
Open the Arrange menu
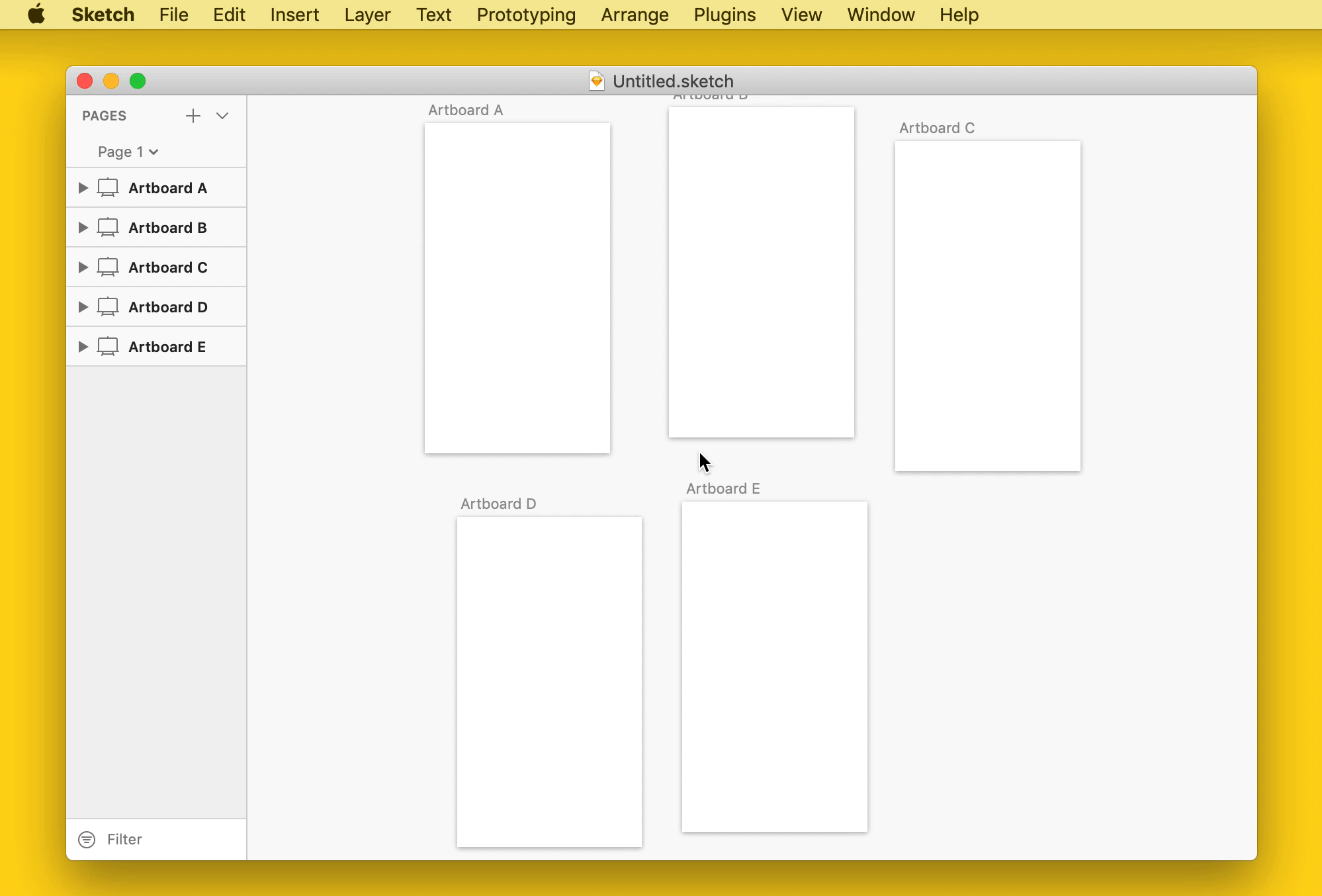point(635,15)
